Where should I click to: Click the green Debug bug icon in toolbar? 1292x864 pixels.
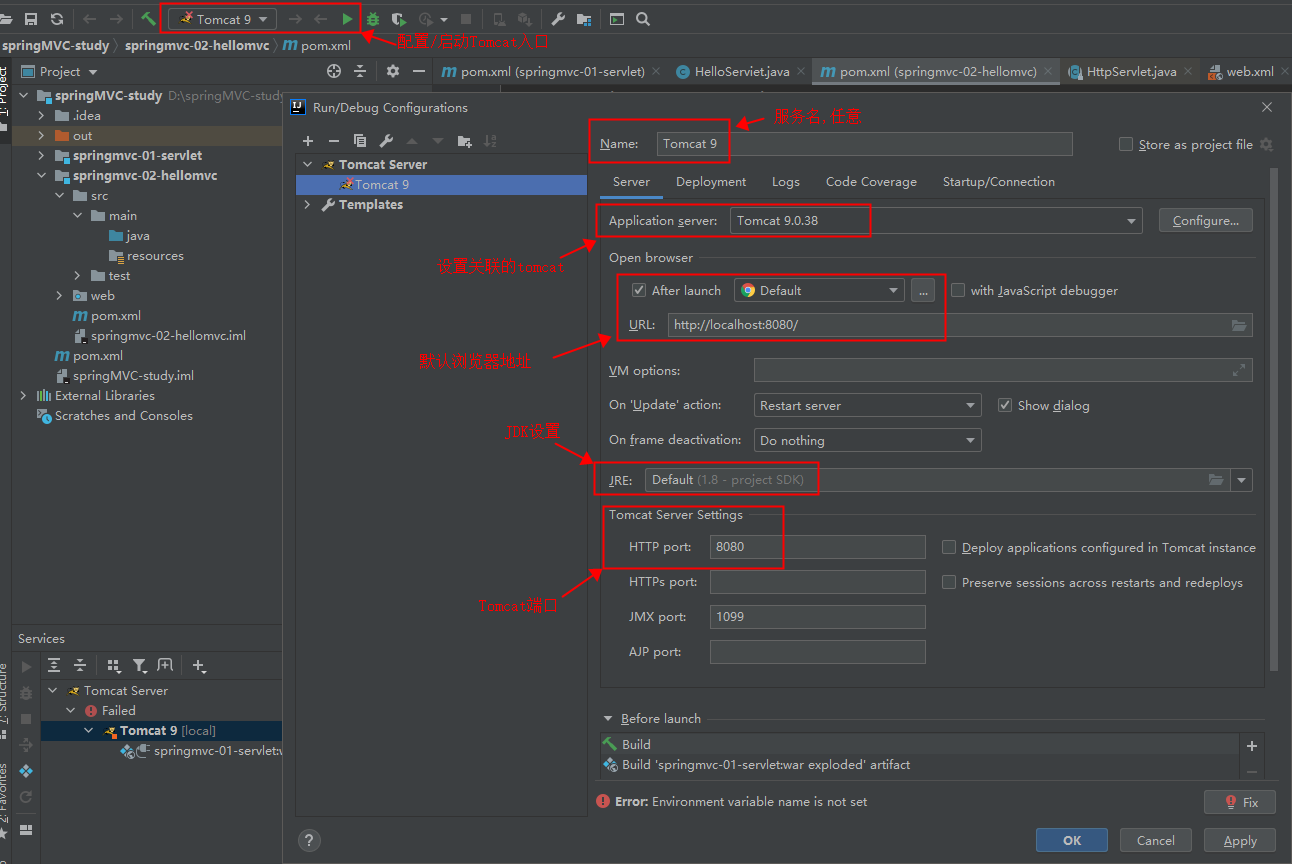[x=373, y=19]
